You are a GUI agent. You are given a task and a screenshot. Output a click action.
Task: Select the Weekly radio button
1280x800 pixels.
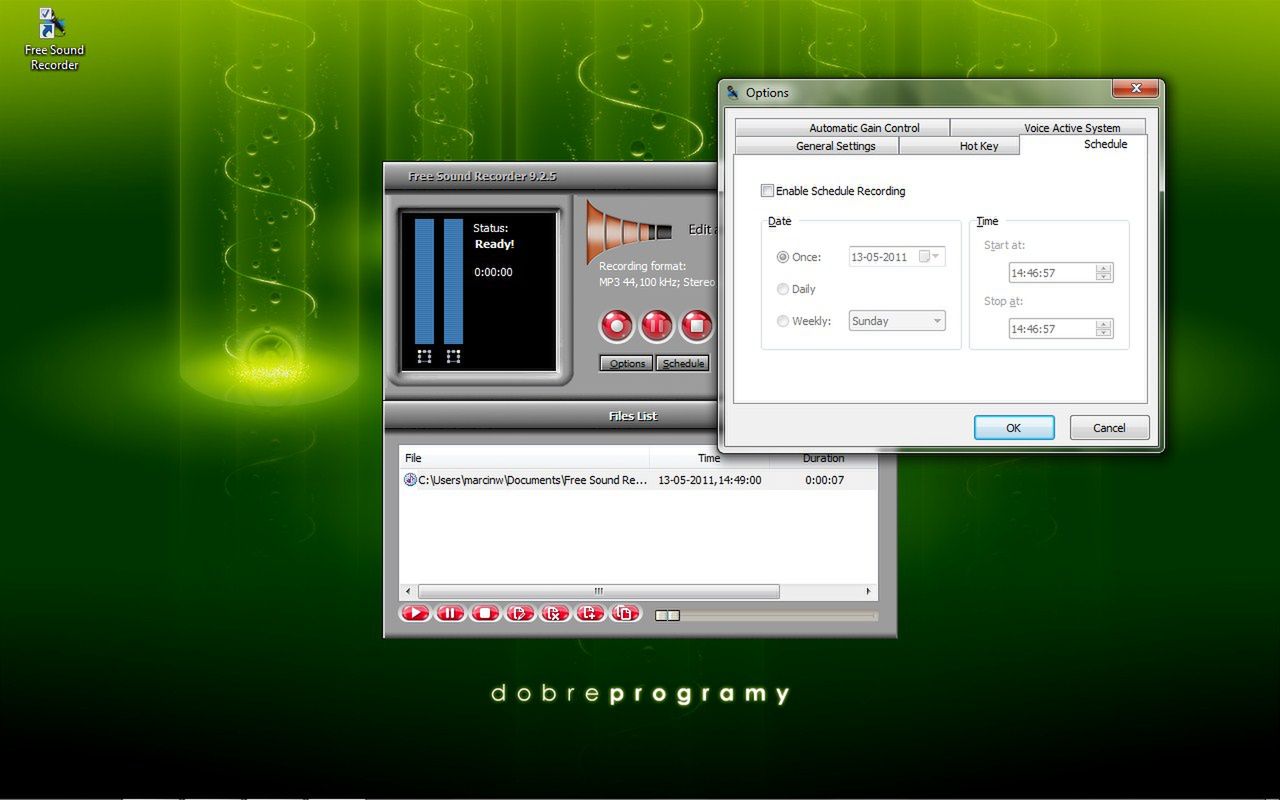click(783, 321)
